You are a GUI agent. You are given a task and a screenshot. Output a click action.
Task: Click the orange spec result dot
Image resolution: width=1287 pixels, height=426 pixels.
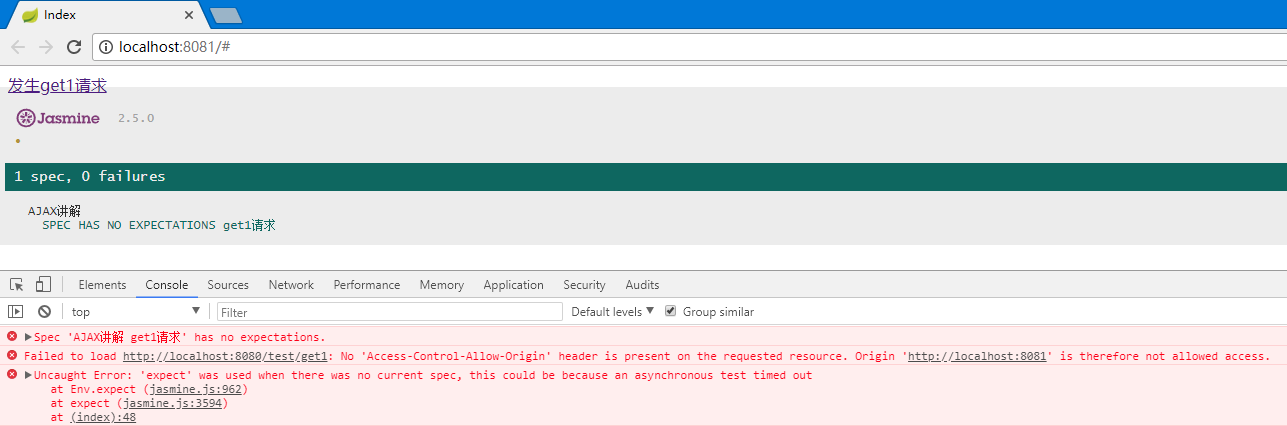coord(18,141)
